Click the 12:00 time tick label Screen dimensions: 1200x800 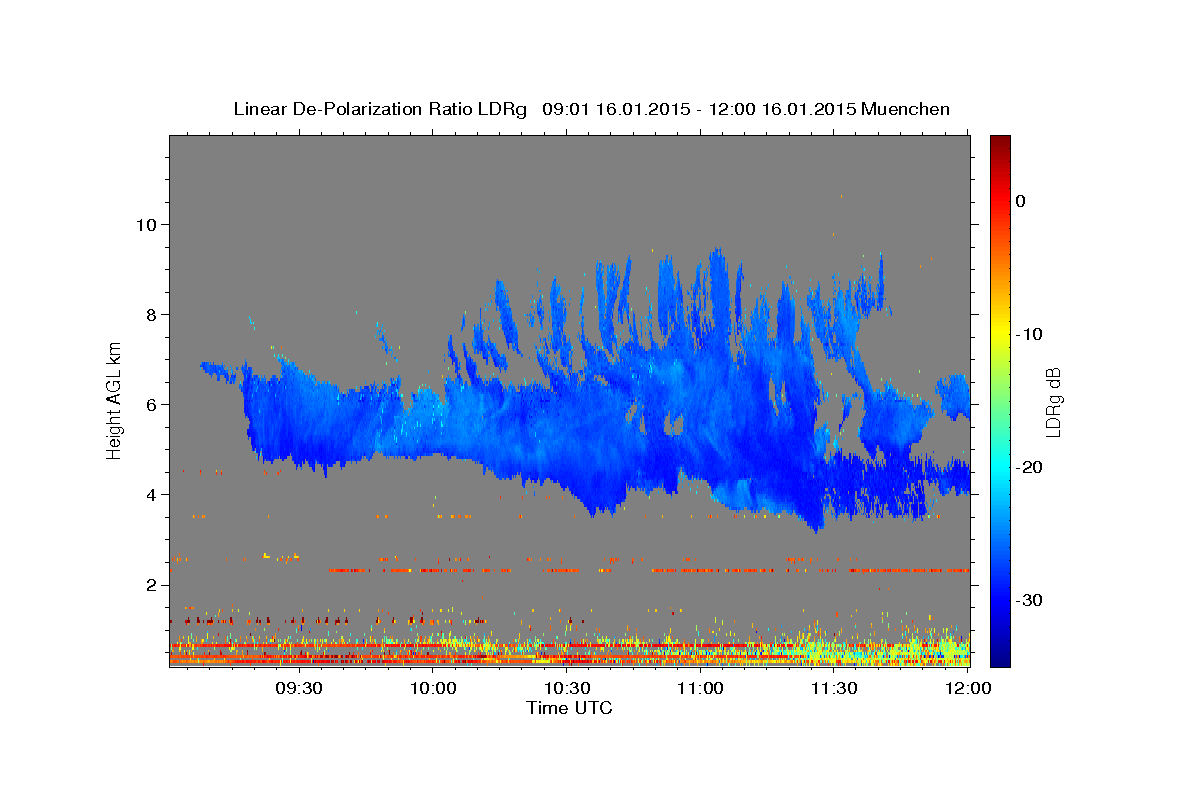point(967,689)
